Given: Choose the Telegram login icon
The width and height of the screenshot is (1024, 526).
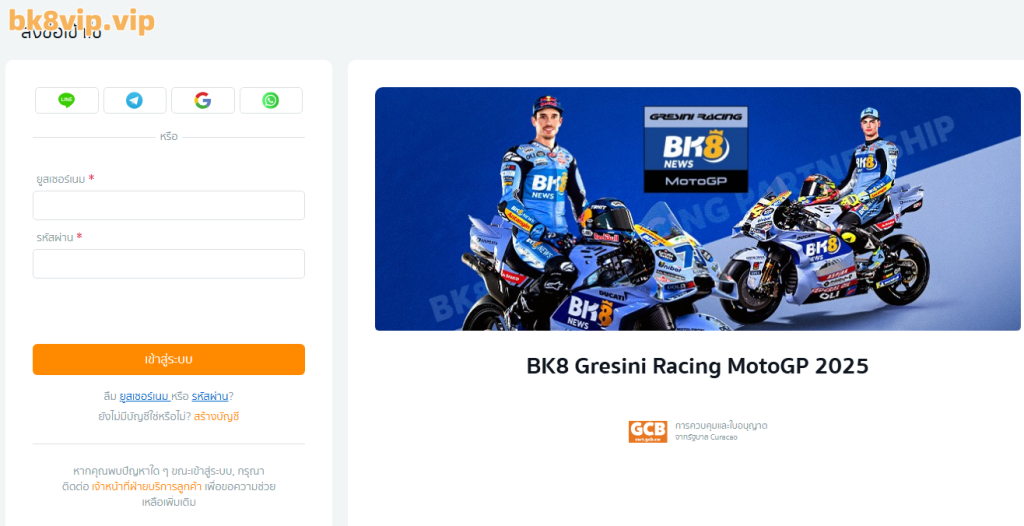Looking at the screenshot, I should 135,101.
